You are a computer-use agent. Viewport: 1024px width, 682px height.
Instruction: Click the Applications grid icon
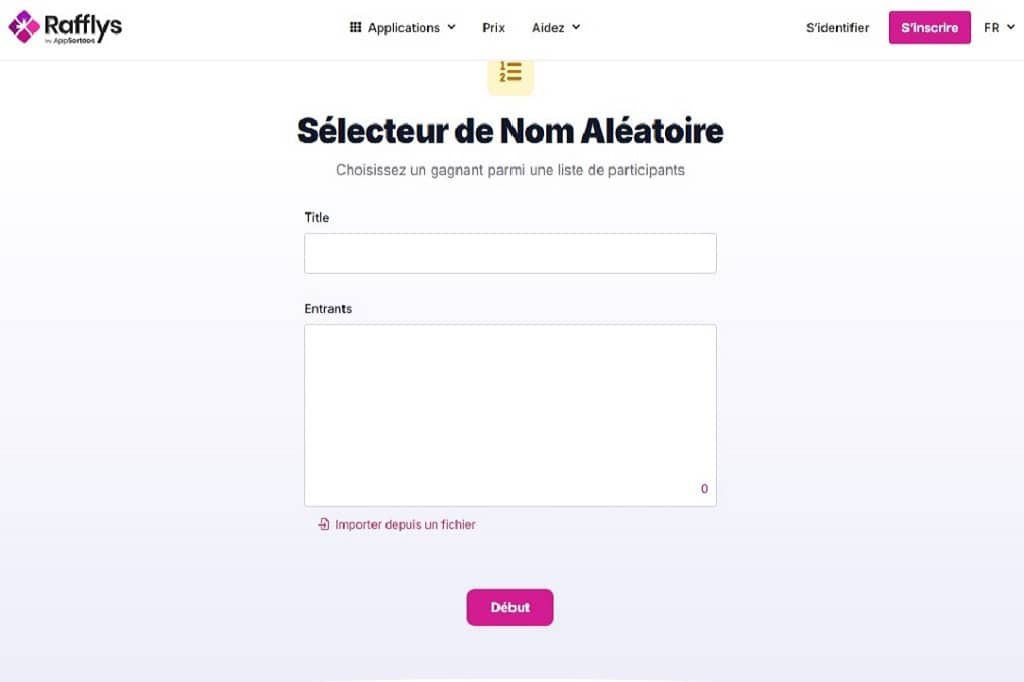tap(355, 28)
